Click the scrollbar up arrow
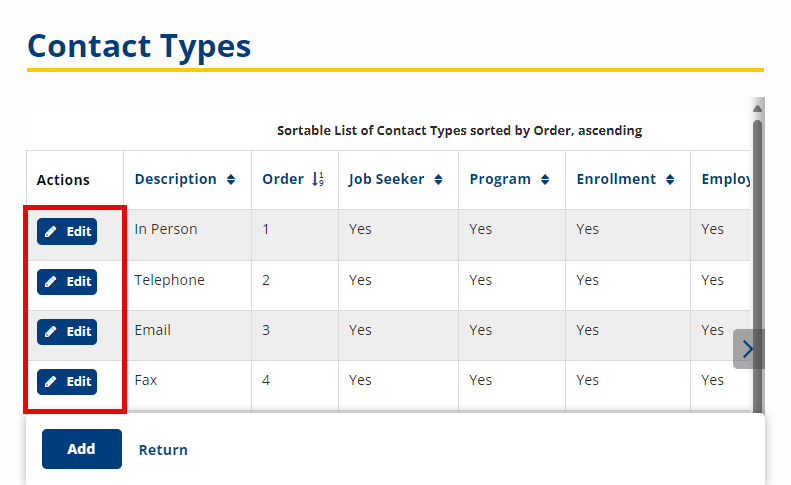Image resolution: width=791 pixels, height=485 pixels. [757, 109]
